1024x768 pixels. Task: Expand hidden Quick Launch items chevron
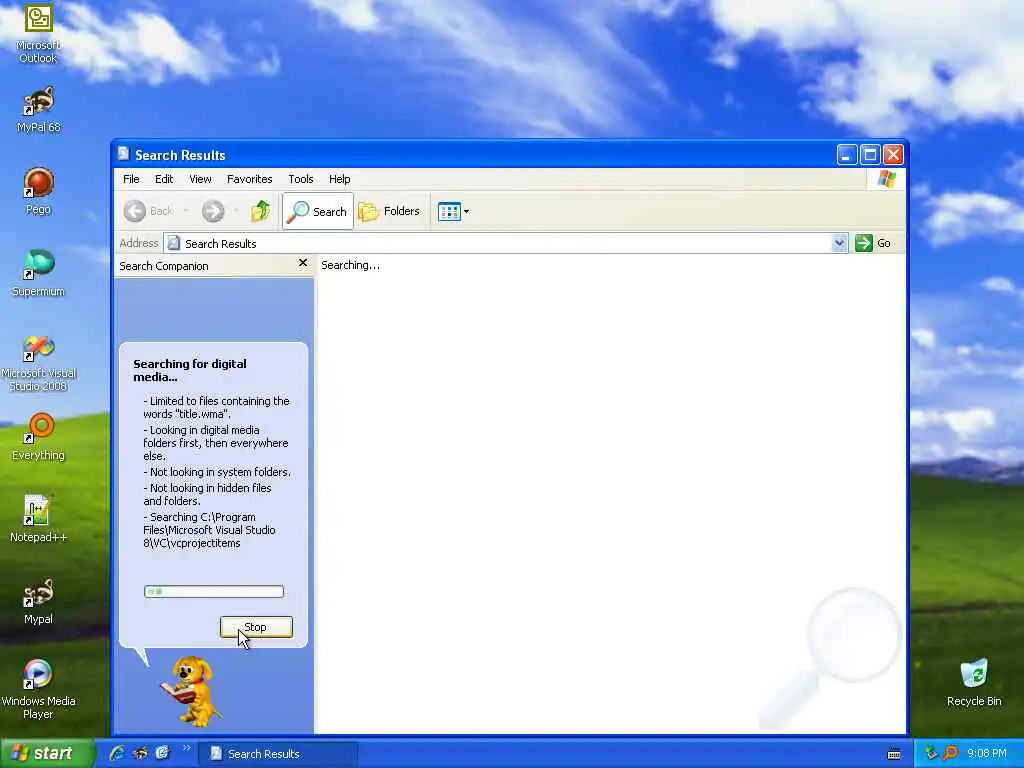(x=186, y=748)
